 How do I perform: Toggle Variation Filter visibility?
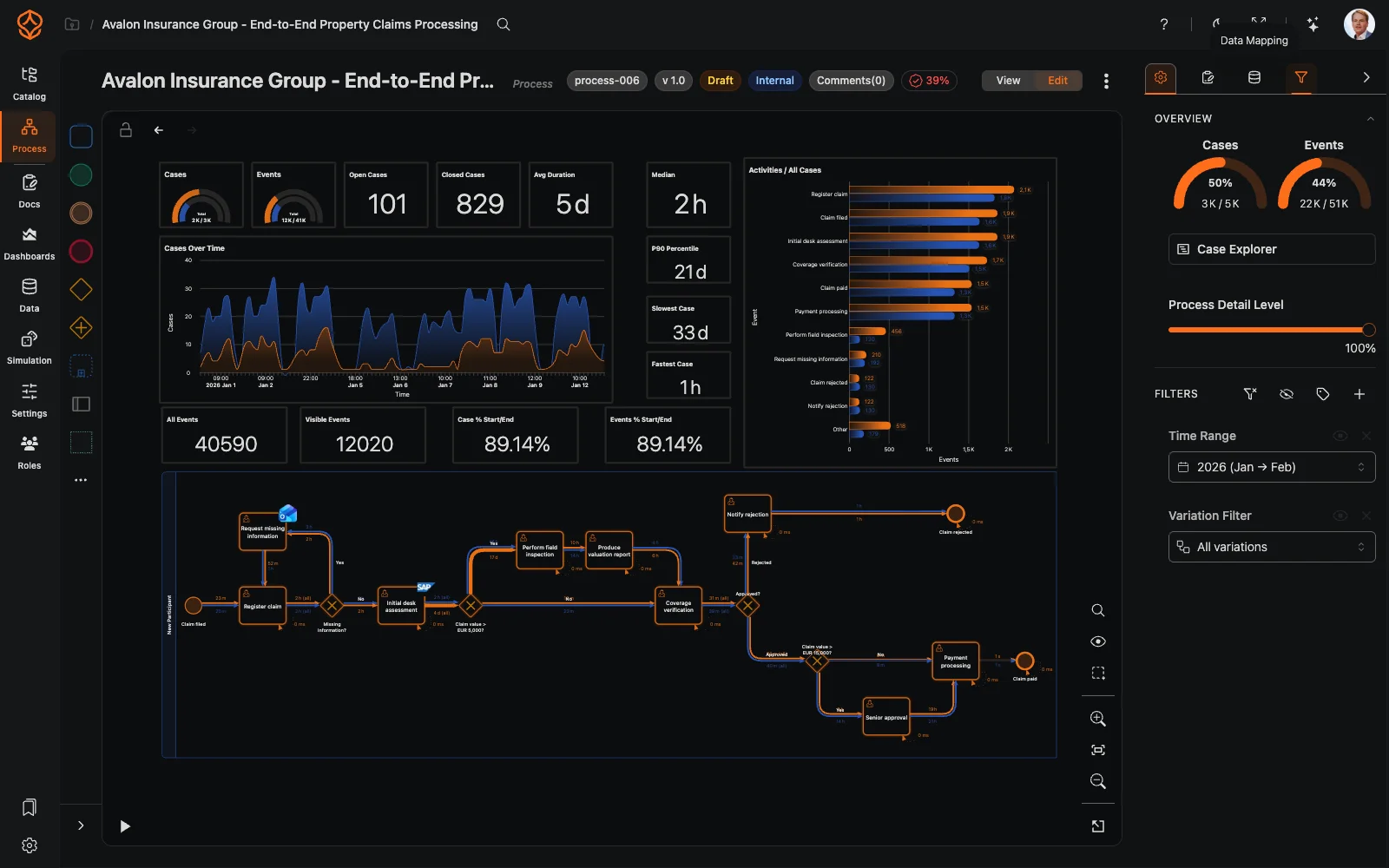click(x=1340, y=516)
